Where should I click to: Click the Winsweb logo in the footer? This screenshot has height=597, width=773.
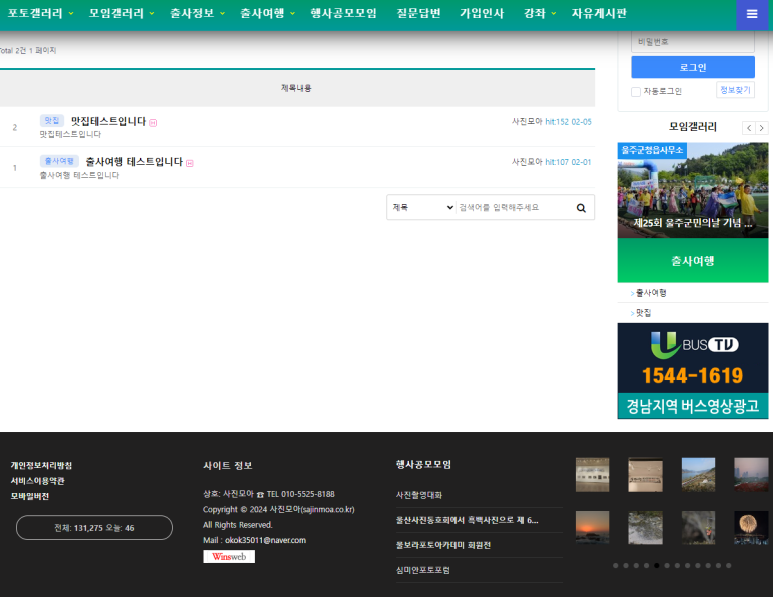click(229, 556)
